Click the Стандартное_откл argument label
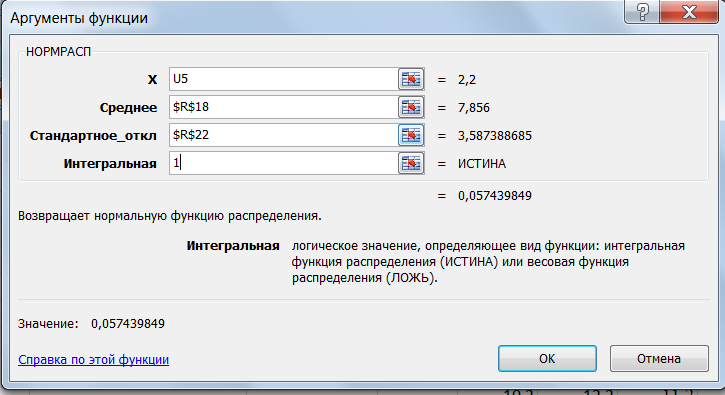The image size is (725, 395). click(93, 136)
